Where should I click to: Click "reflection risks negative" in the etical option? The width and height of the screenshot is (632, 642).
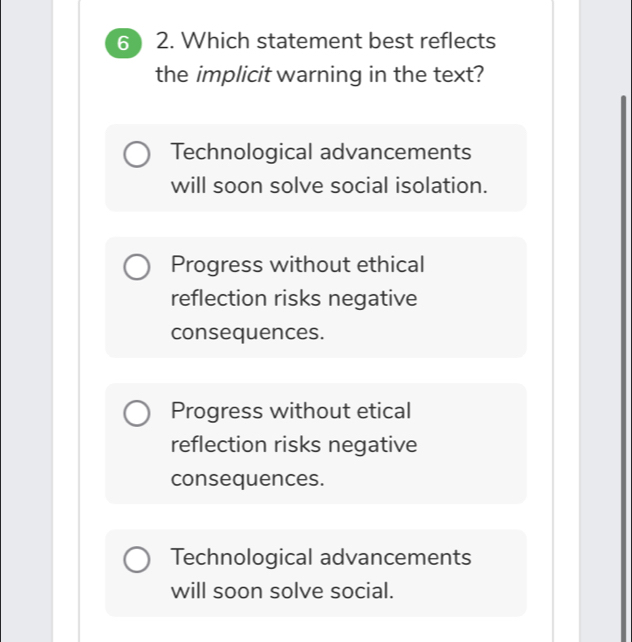(x=294, y=445)
